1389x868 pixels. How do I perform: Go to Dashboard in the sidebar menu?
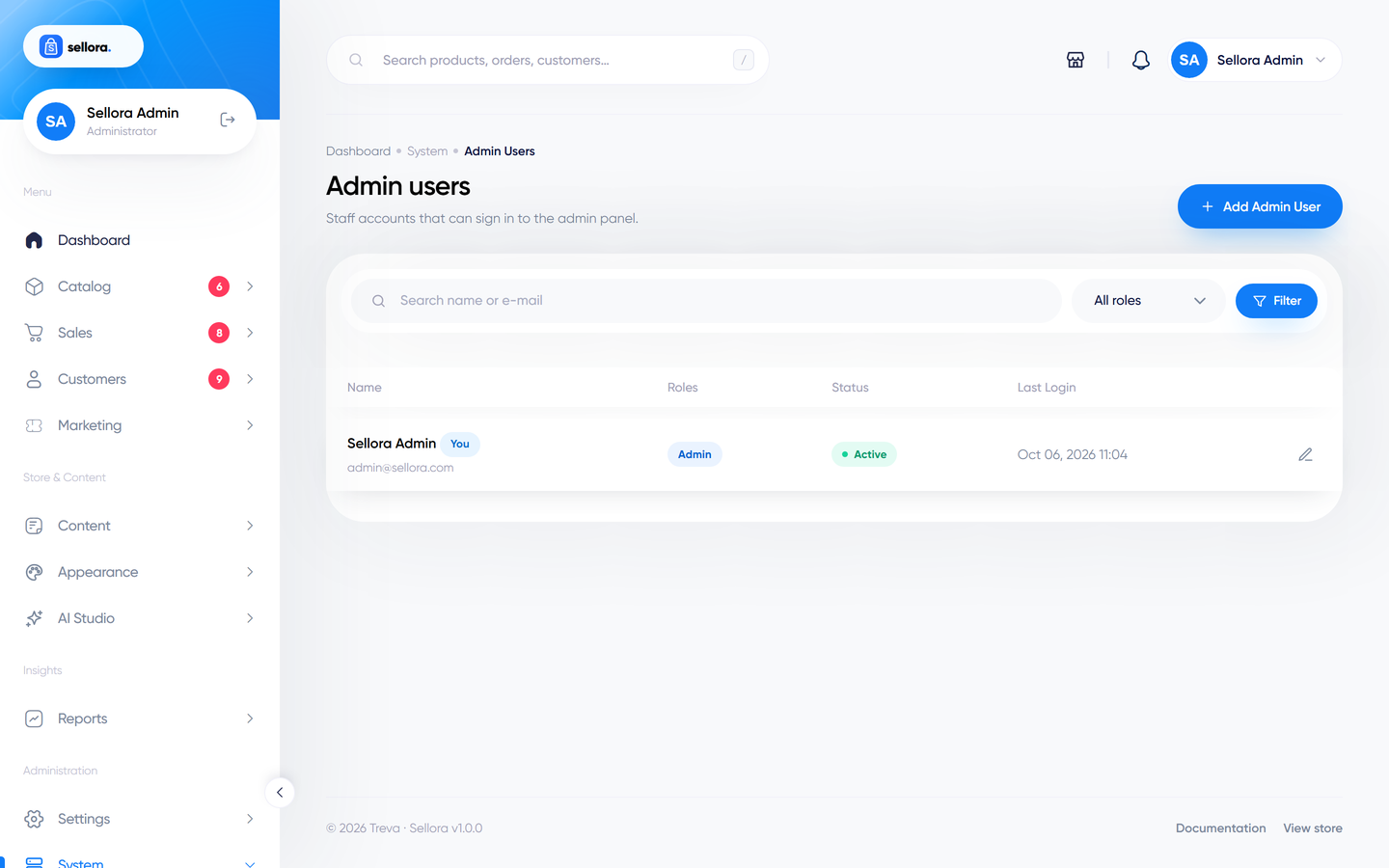140,240
